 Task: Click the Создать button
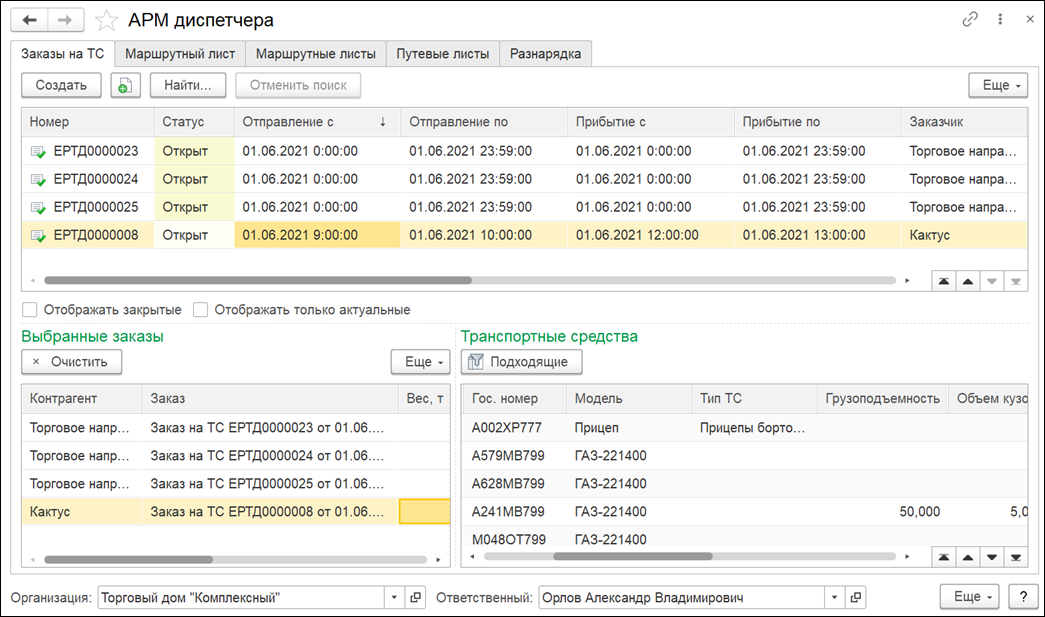(61, 85)
